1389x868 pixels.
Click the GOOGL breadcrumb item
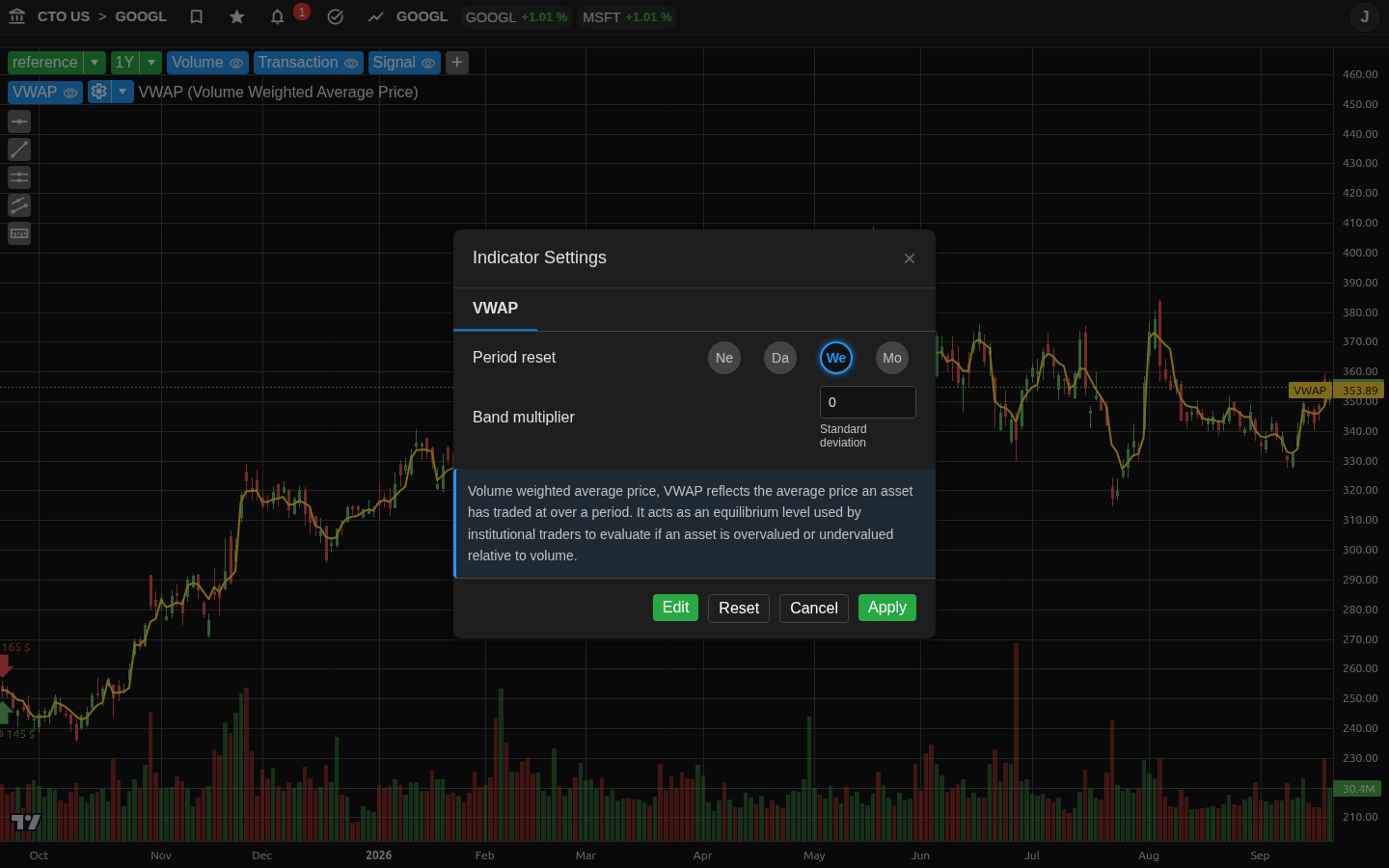(141, 16)
